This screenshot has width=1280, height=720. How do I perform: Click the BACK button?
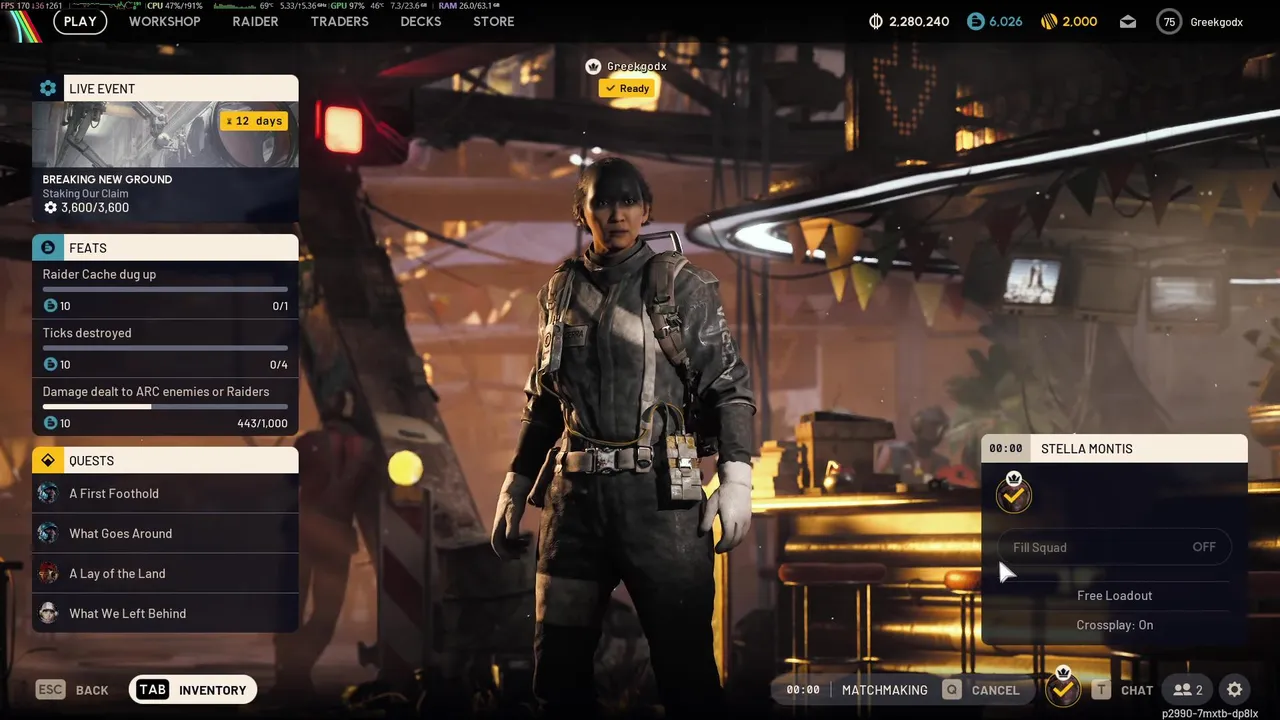(72, 690)
